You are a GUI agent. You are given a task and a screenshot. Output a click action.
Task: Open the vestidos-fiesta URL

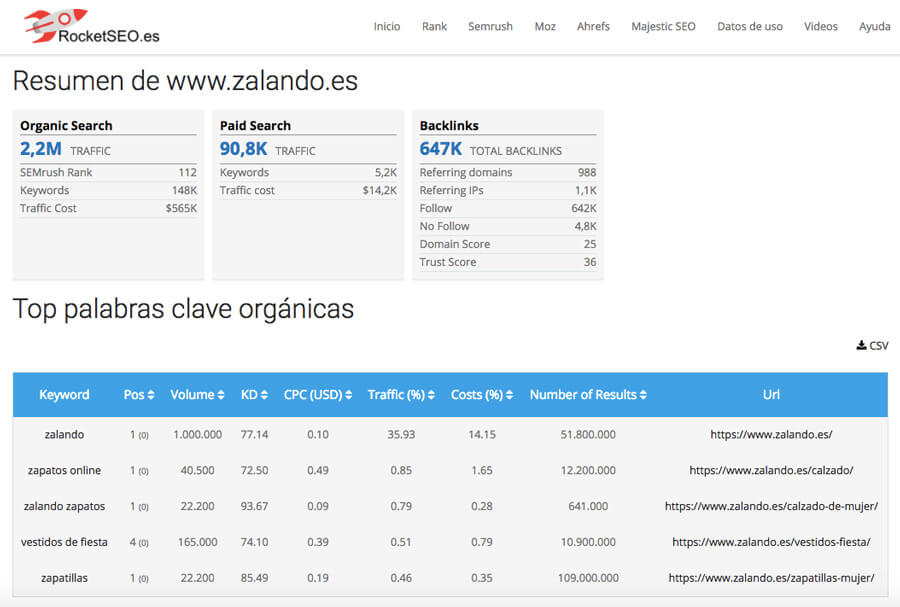point(771,542)
